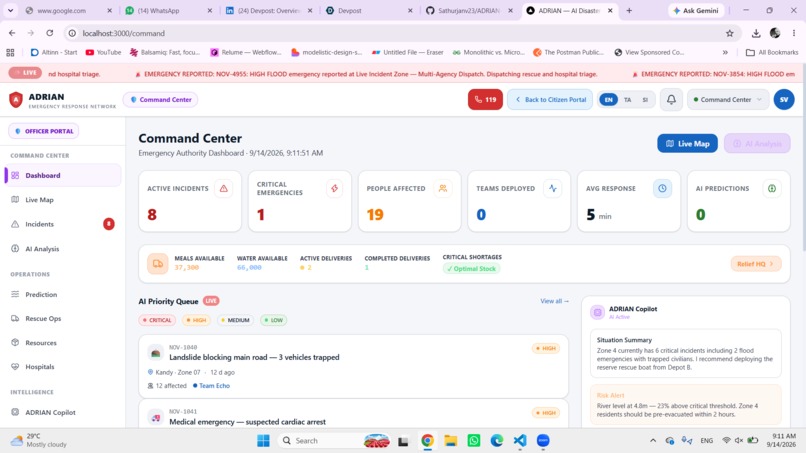The image size is (806, 453).
Task: Filter queue by HIGH
Action: pyautogui.click(x=196, y=320)
